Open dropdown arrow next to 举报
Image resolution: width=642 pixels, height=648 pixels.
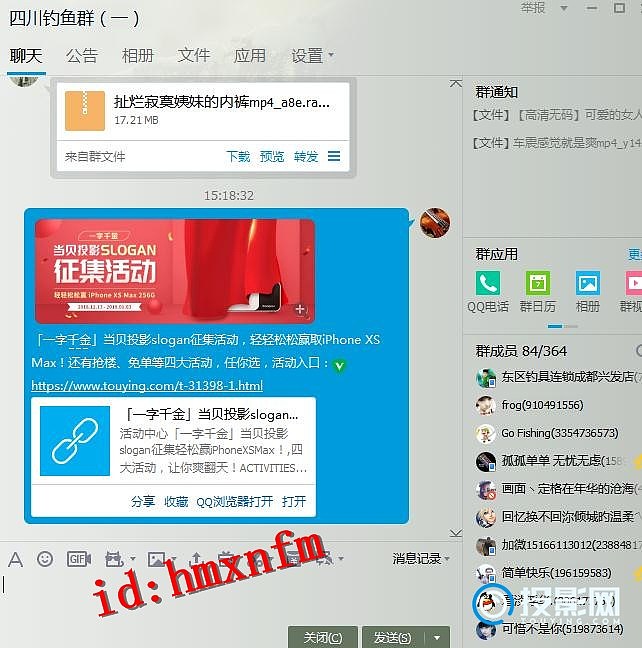pyautogui.click(x=563, y=8)
